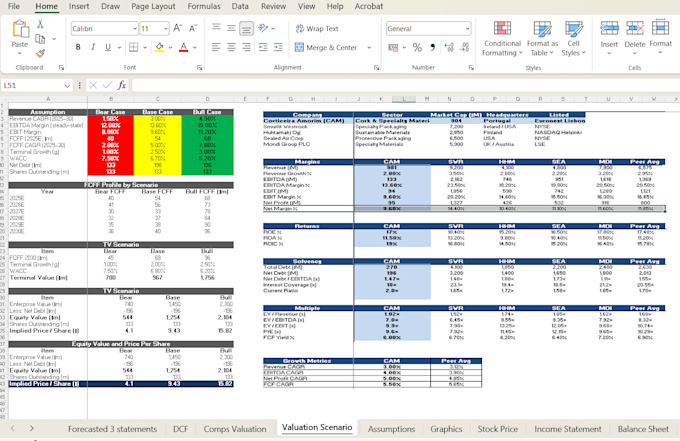
Task: Open Merge & Center dropdown arrow
Action: tap(369, 47)
